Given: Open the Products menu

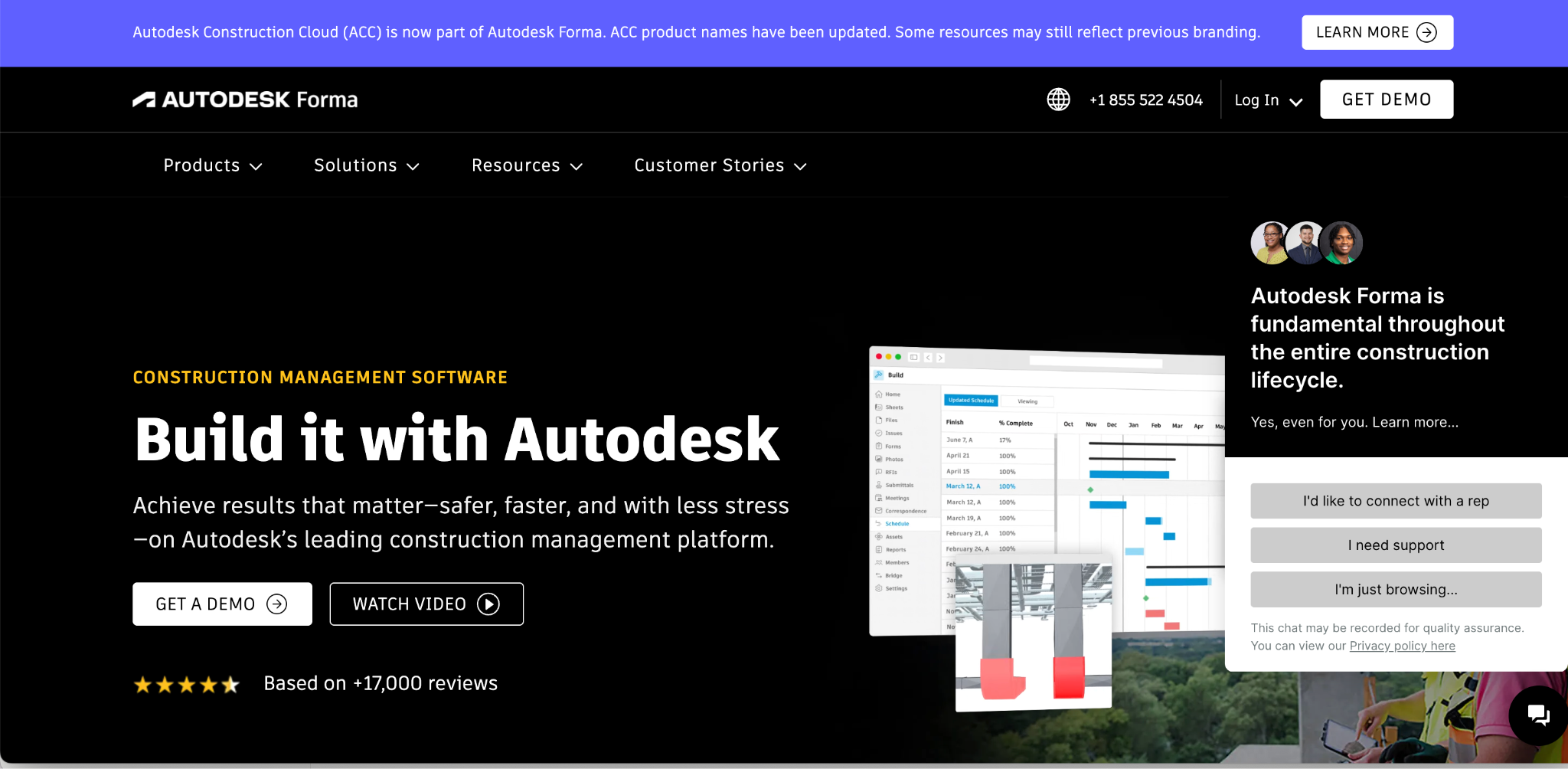Looking at the screenshot, I should click(213, 165).
